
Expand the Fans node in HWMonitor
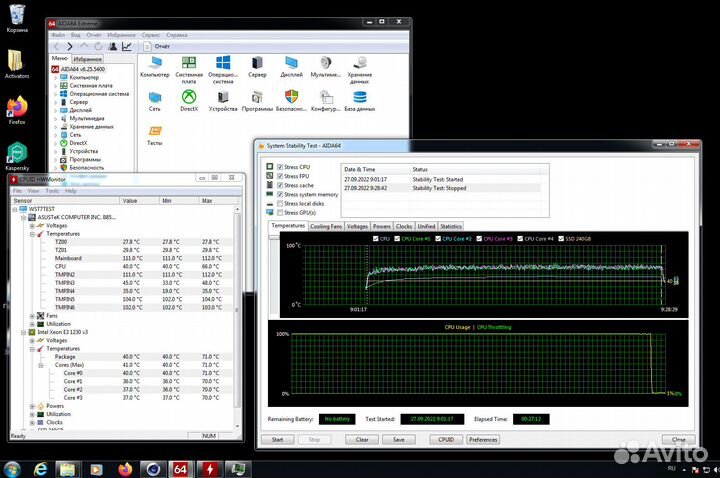click(x=32, y=316)
